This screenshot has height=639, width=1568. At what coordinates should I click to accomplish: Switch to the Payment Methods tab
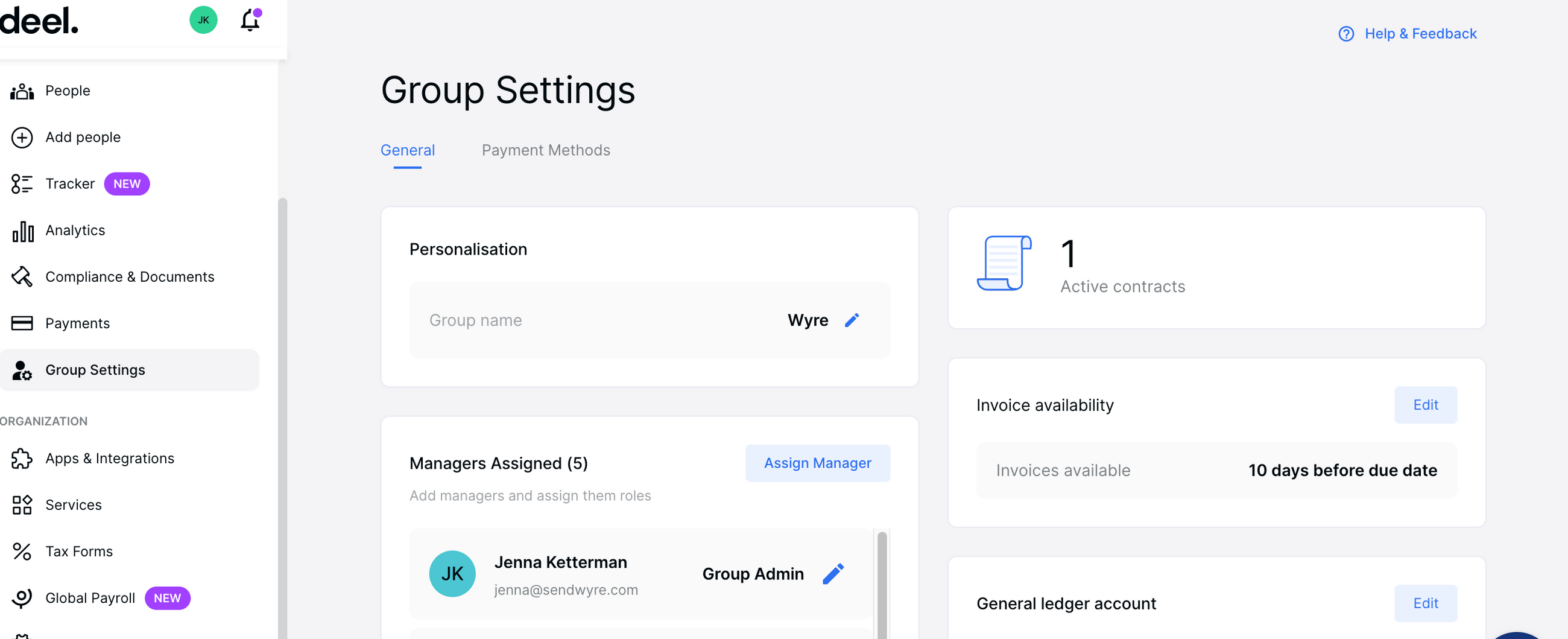point(545,150)
